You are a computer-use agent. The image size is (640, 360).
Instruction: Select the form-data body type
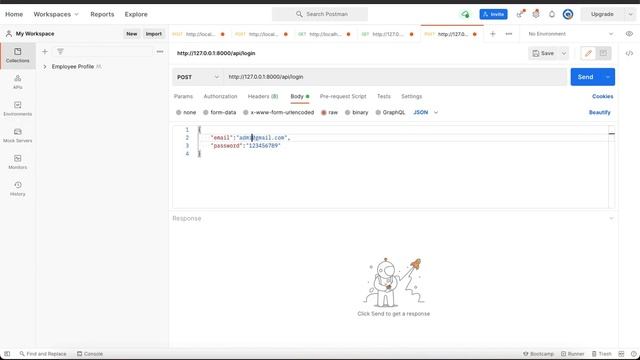220,112
